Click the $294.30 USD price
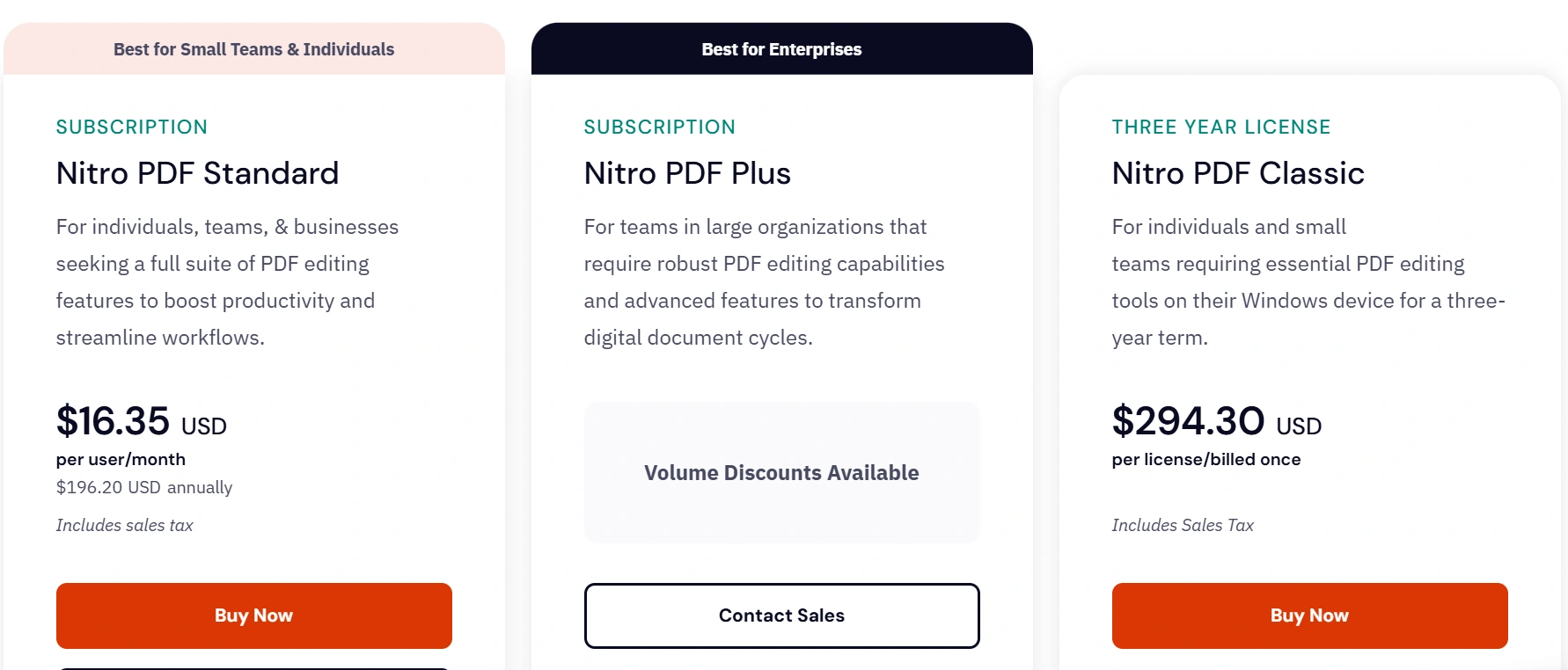Image resolution: width=1568 pixels, height=670 pixels. coord(1216,422)
